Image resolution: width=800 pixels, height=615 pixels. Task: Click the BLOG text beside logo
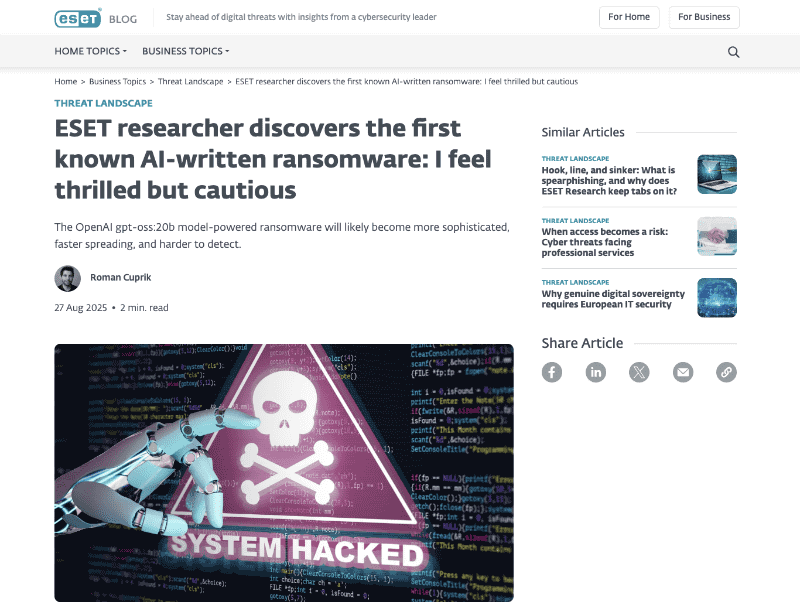click(123, 19)
